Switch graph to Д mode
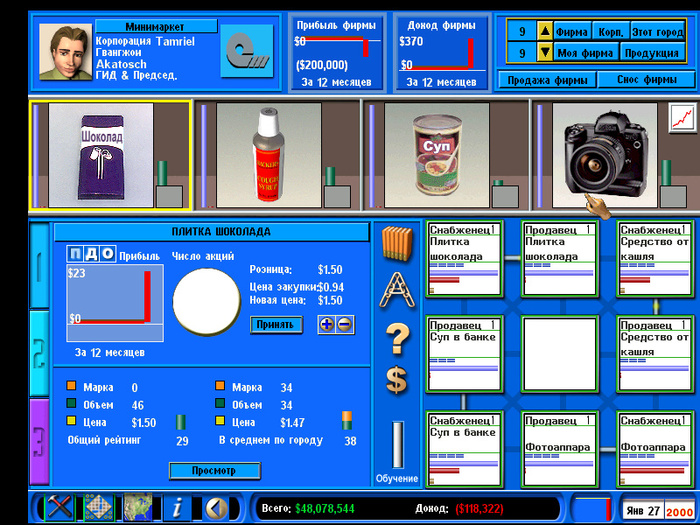 point(92,254)
